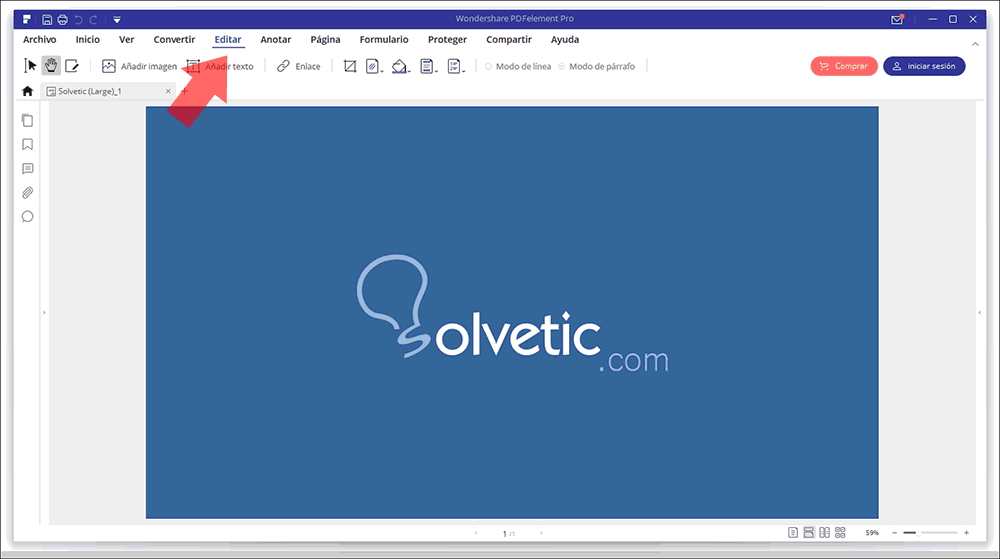Undo the last action
Viewport: 1000px width, 559px height.
[x=78, y=20]
